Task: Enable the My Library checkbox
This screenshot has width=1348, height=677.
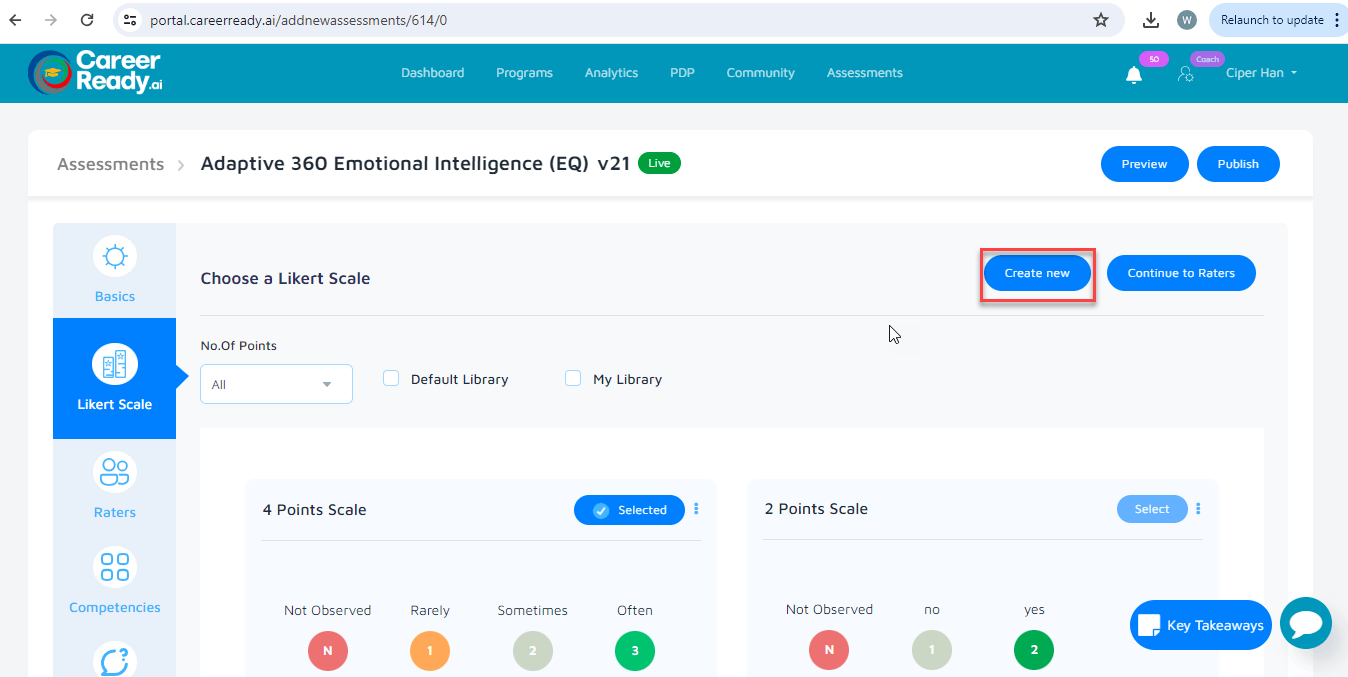Action: point(572,378)
